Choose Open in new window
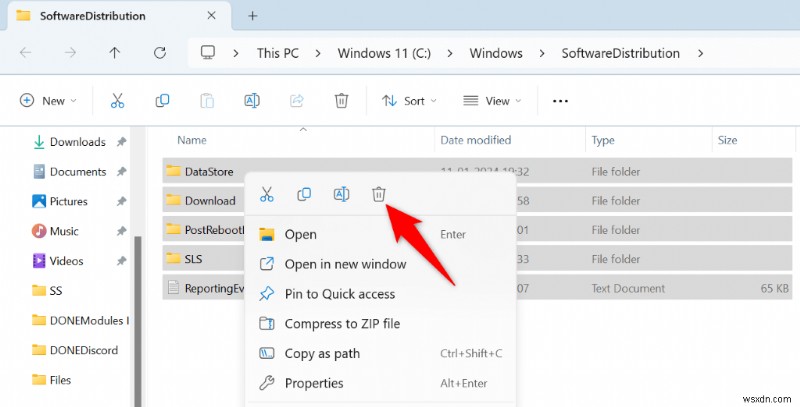 (381, 264)
